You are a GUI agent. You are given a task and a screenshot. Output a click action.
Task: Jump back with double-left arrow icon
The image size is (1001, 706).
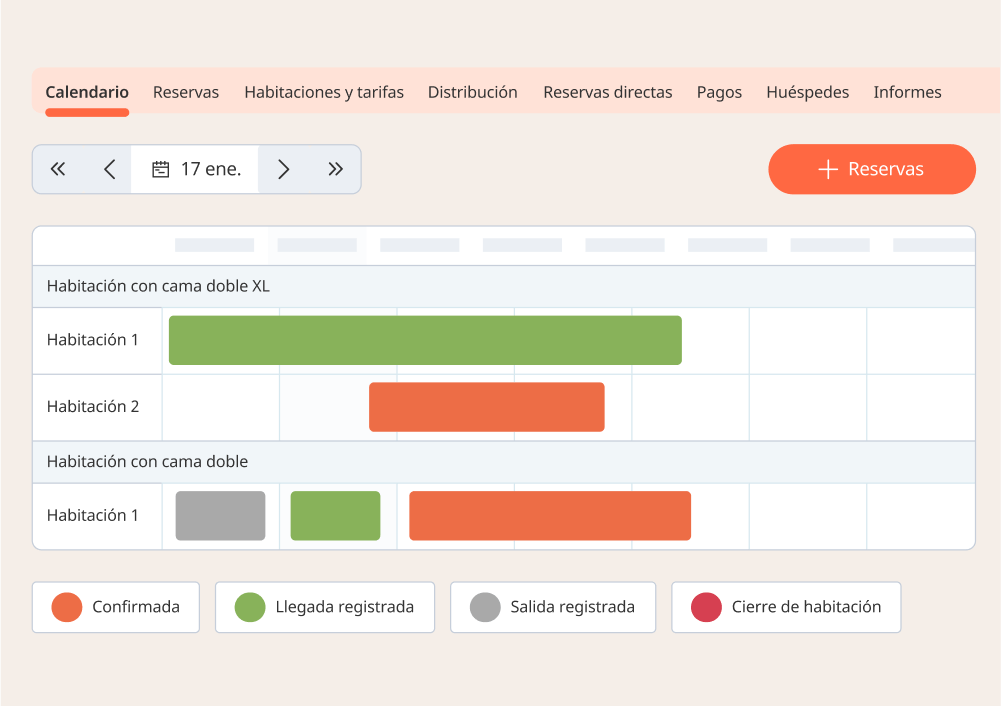(x=58, y=170)
